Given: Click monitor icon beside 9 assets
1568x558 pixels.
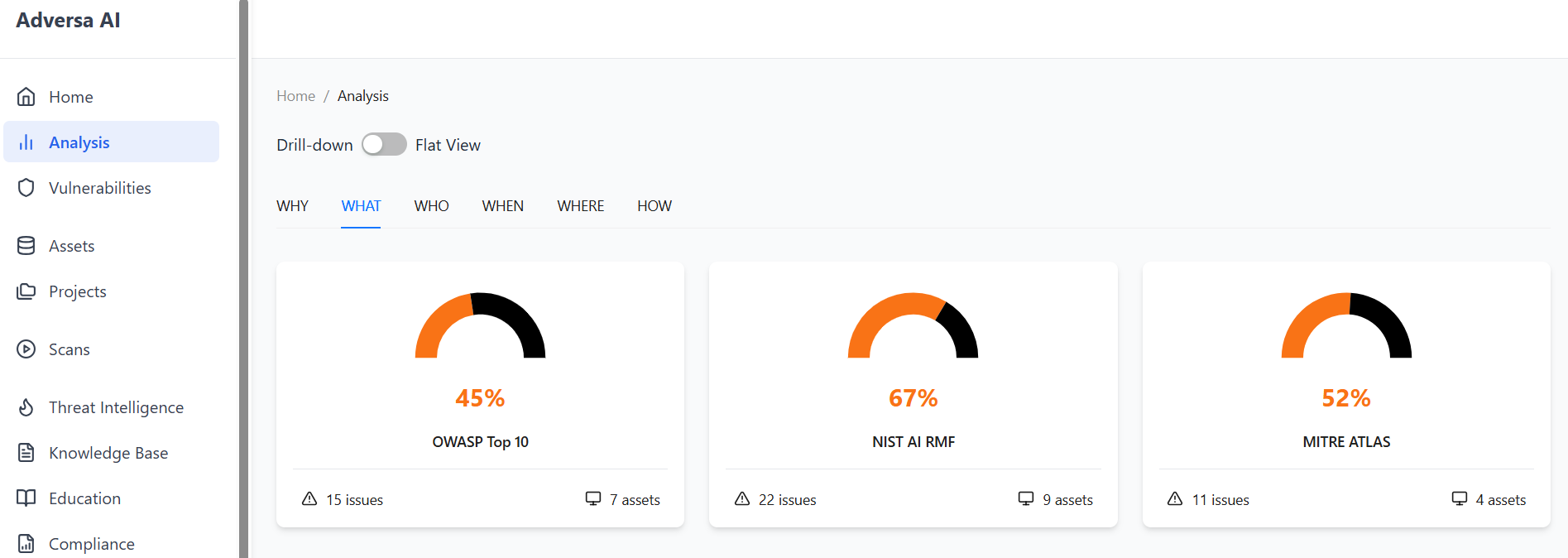Looking at the screenshot, I should [1026, 498].
